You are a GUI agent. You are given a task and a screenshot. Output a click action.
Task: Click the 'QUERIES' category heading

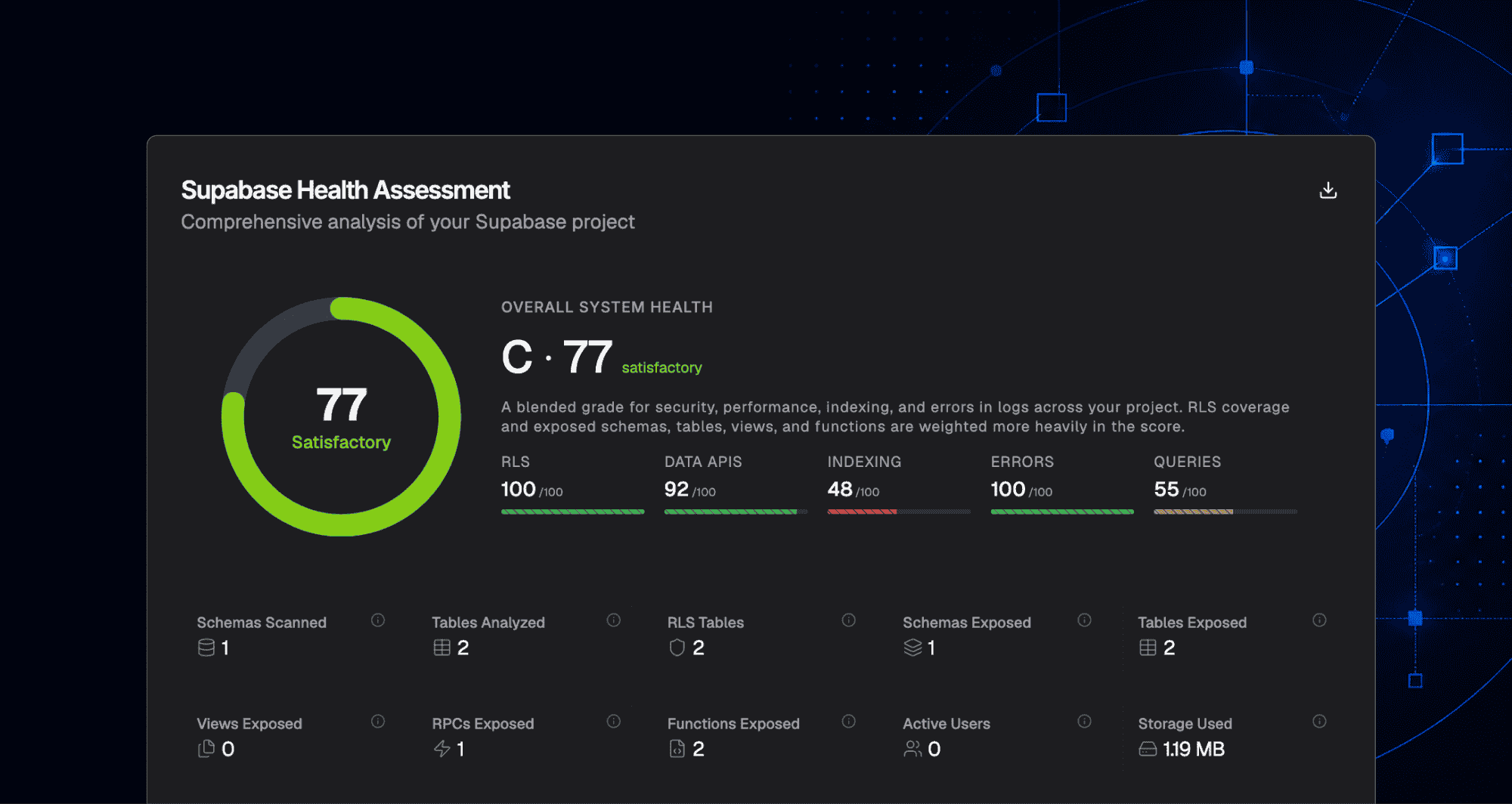coord(1188,462)
